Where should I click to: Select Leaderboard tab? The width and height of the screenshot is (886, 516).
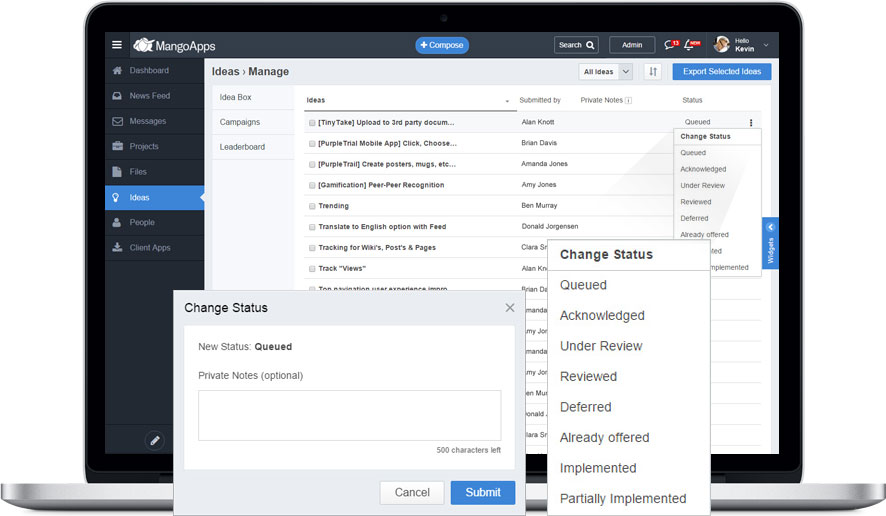tap(253, 147)
